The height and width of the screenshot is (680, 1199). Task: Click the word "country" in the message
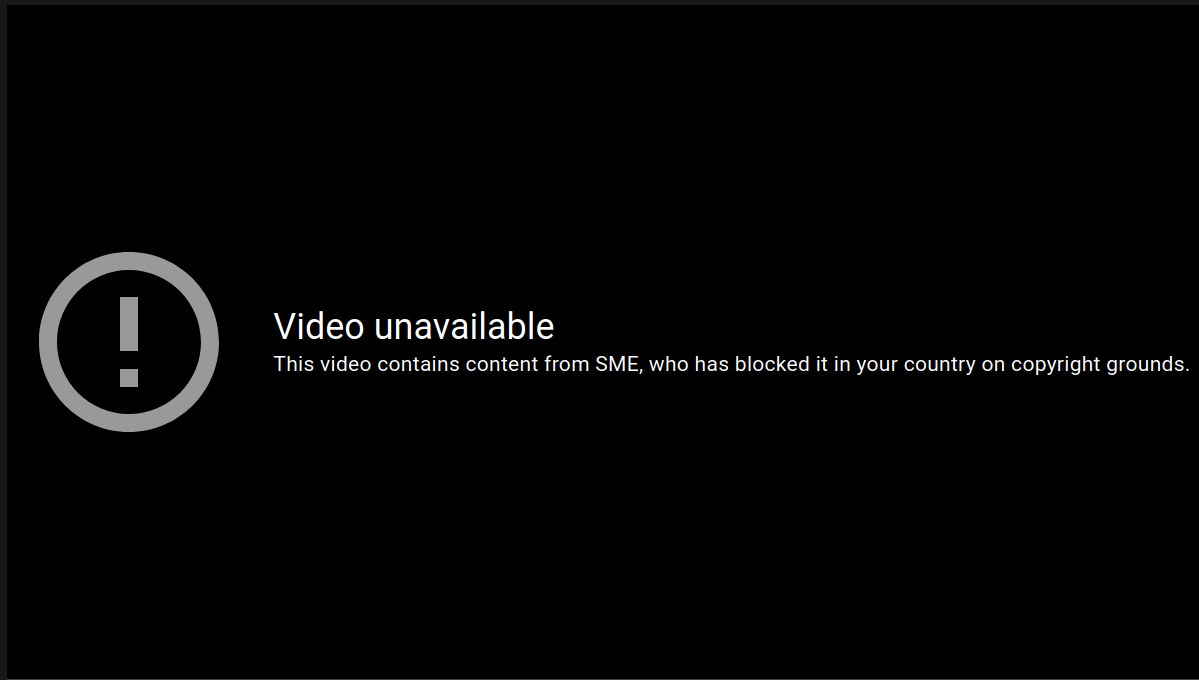939,366
